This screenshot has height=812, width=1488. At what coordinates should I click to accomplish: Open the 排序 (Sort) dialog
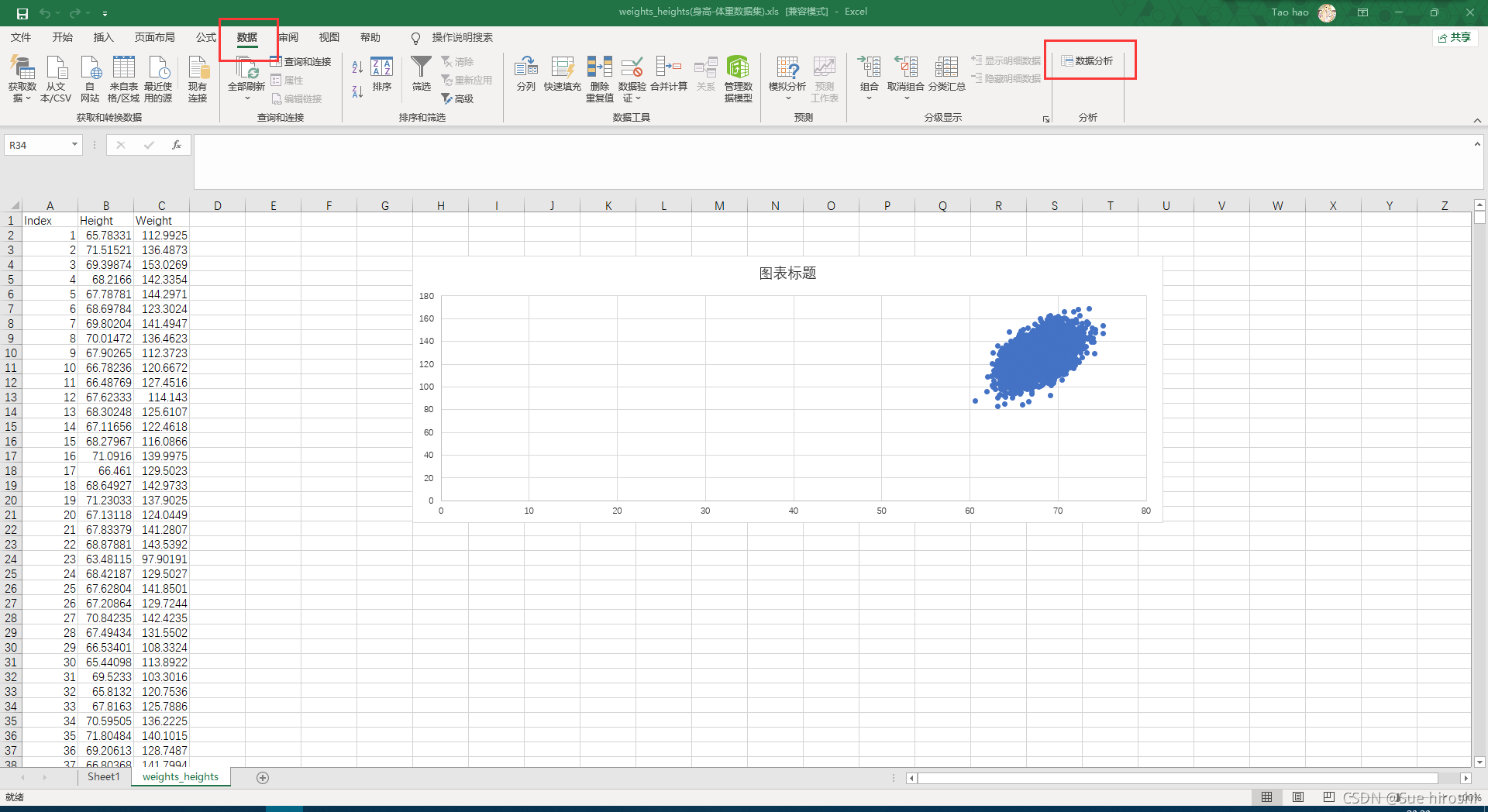pyautogui.click(x=382, y=74)
